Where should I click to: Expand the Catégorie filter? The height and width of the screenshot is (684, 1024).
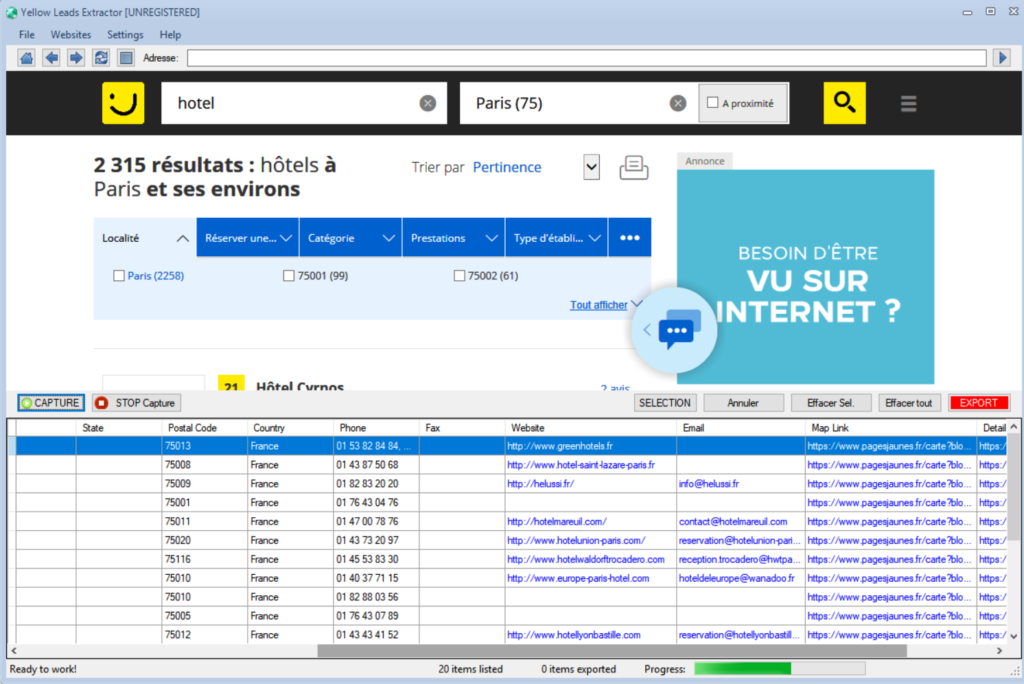point(351,238)
